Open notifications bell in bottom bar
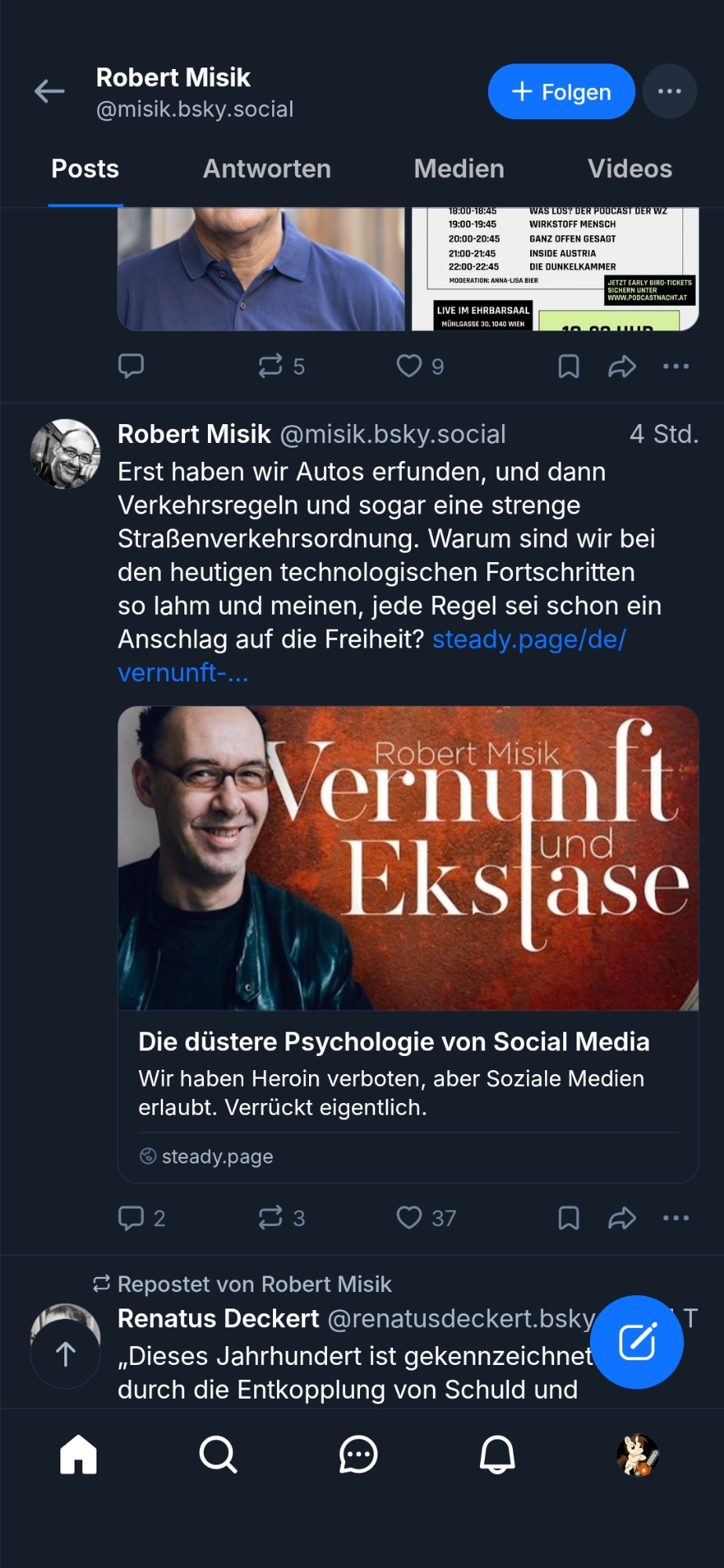 (x=497, y=1455)
